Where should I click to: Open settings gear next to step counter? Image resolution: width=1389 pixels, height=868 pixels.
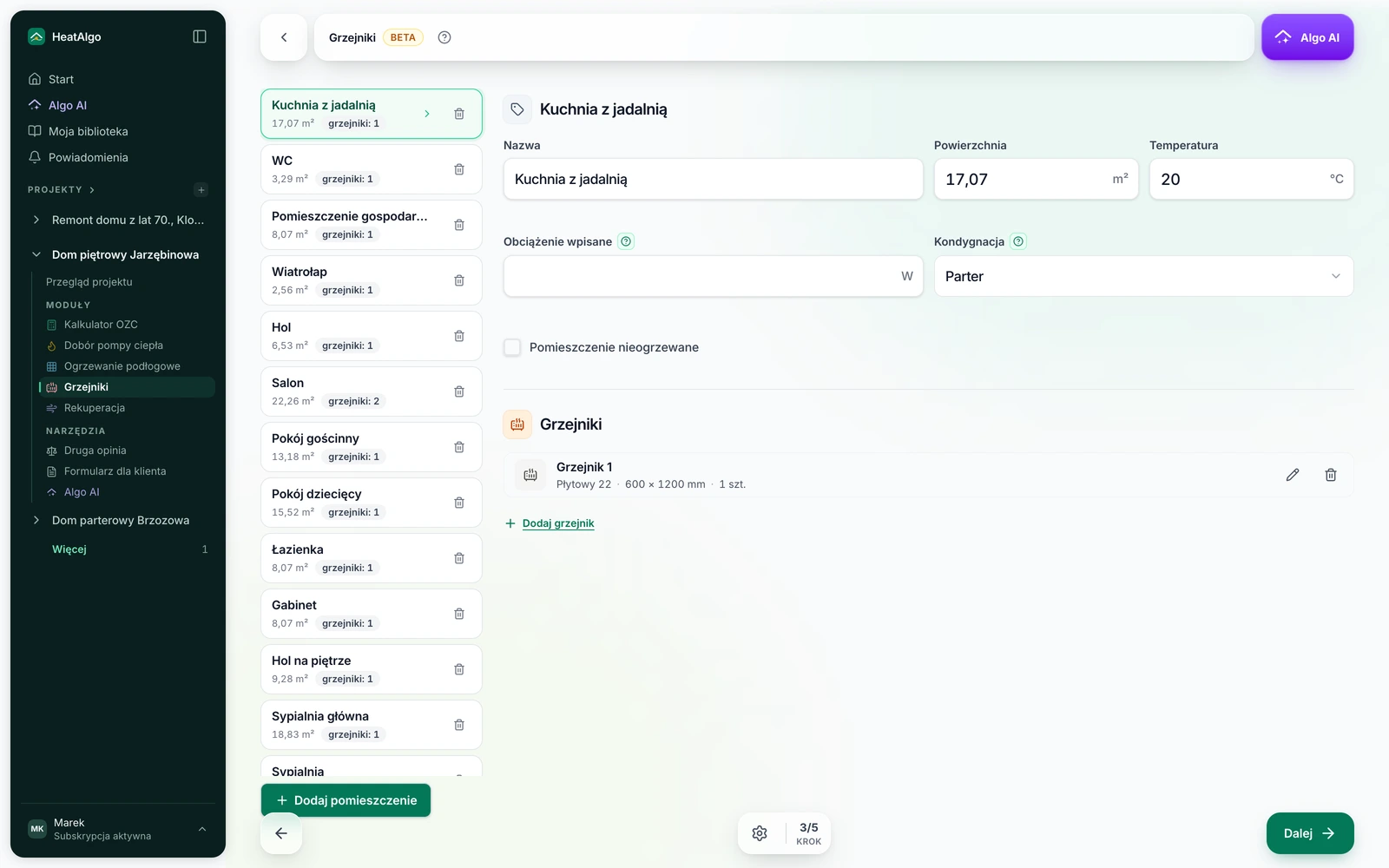(x=760, y=833)
